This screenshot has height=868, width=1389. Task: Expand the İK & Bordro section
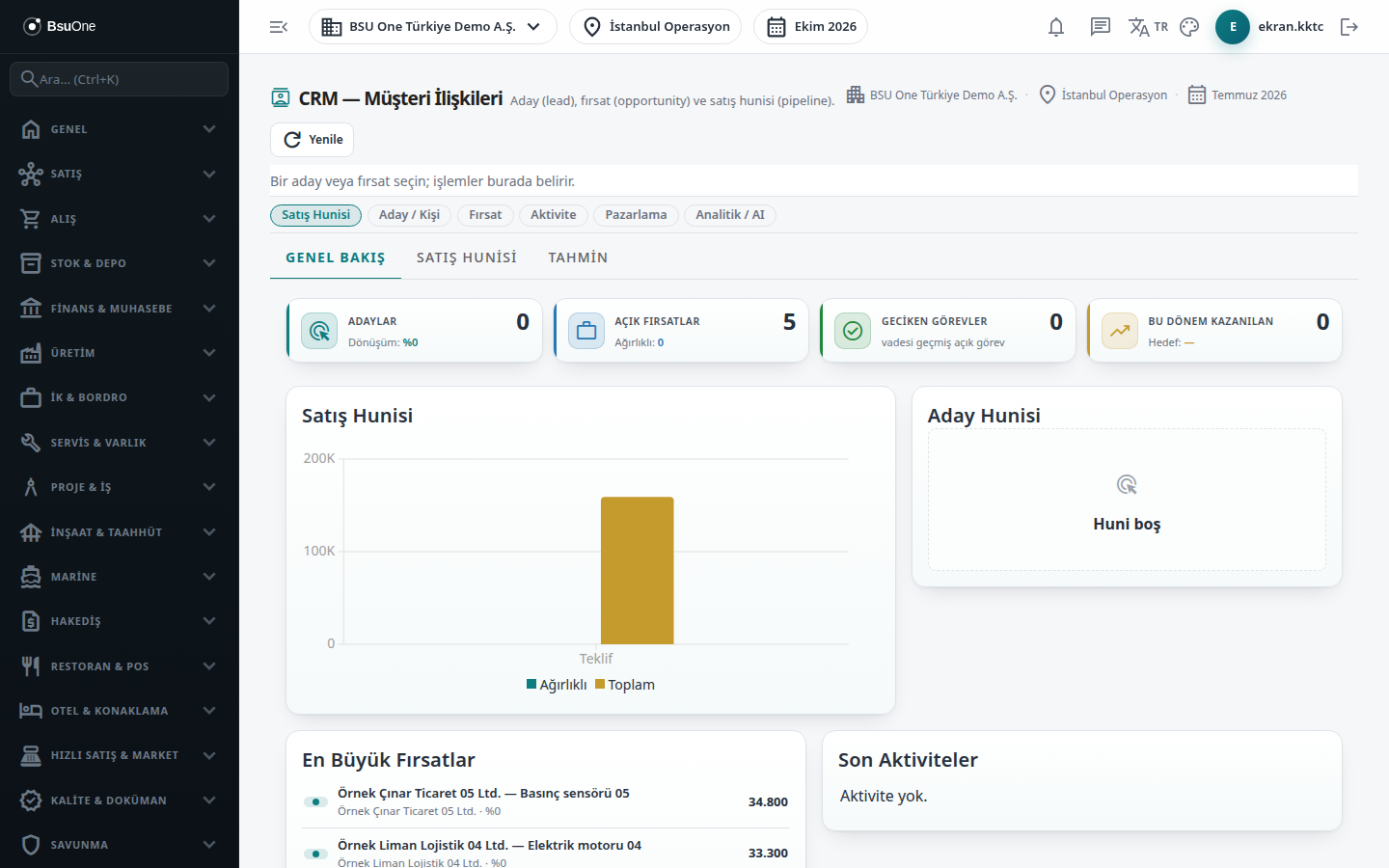(x=120, y=397)
